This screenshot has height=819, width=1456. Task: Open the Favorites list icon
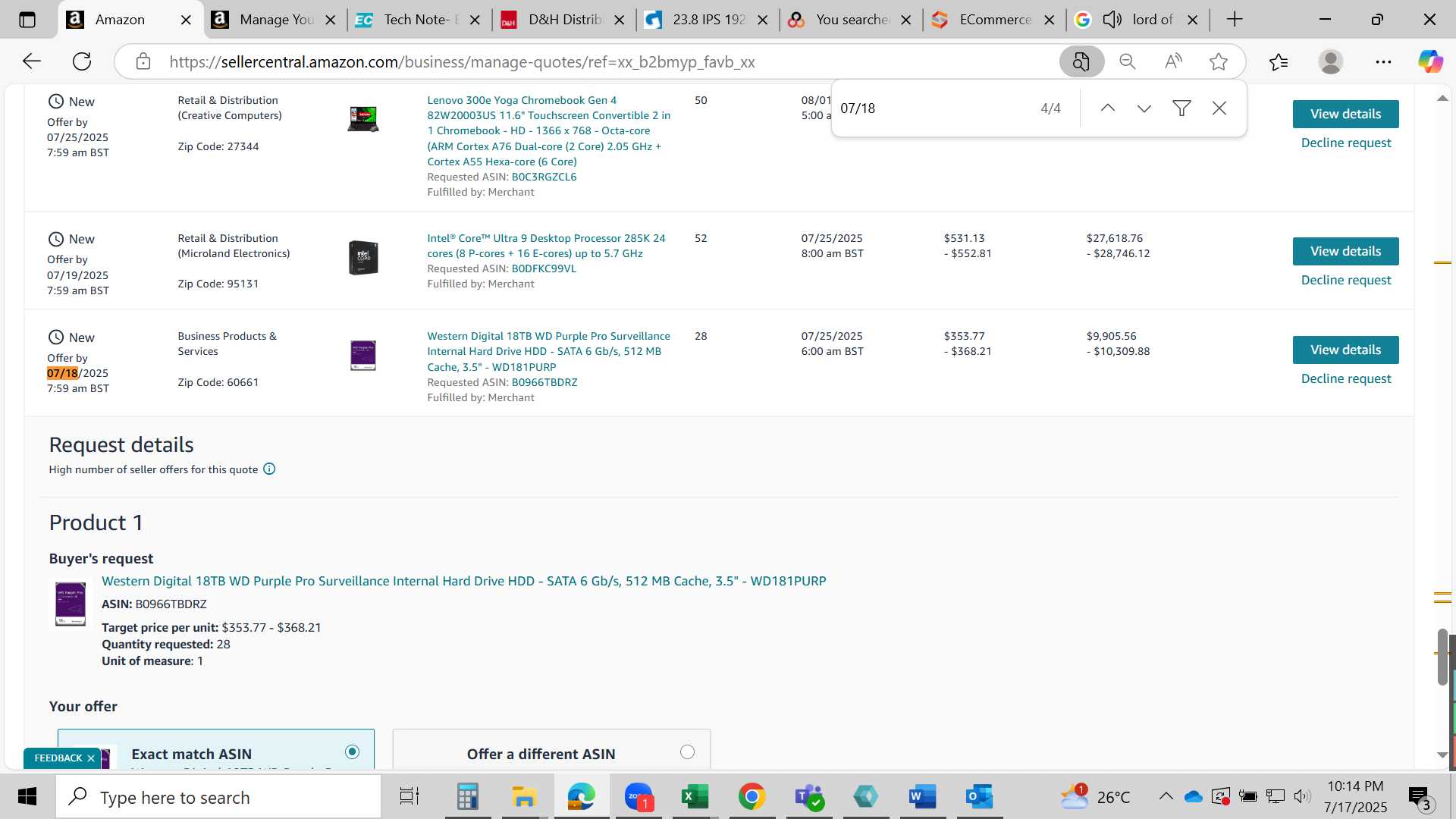(x=1279, y=61)
